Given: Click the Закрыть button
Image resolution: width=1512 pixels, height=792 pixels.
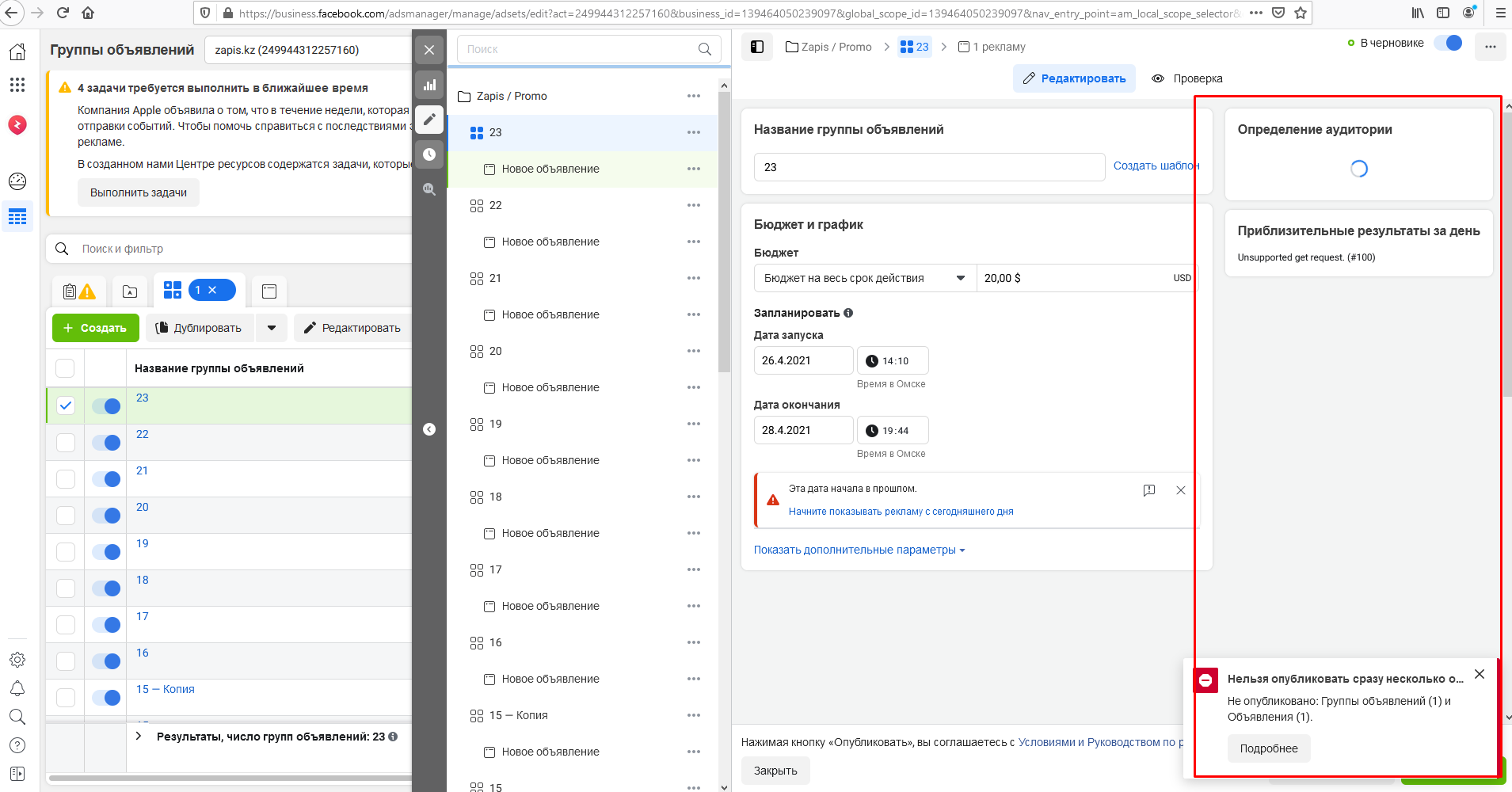Looking at the screenshot, I should pyautogui.click(x=775, y=771).
